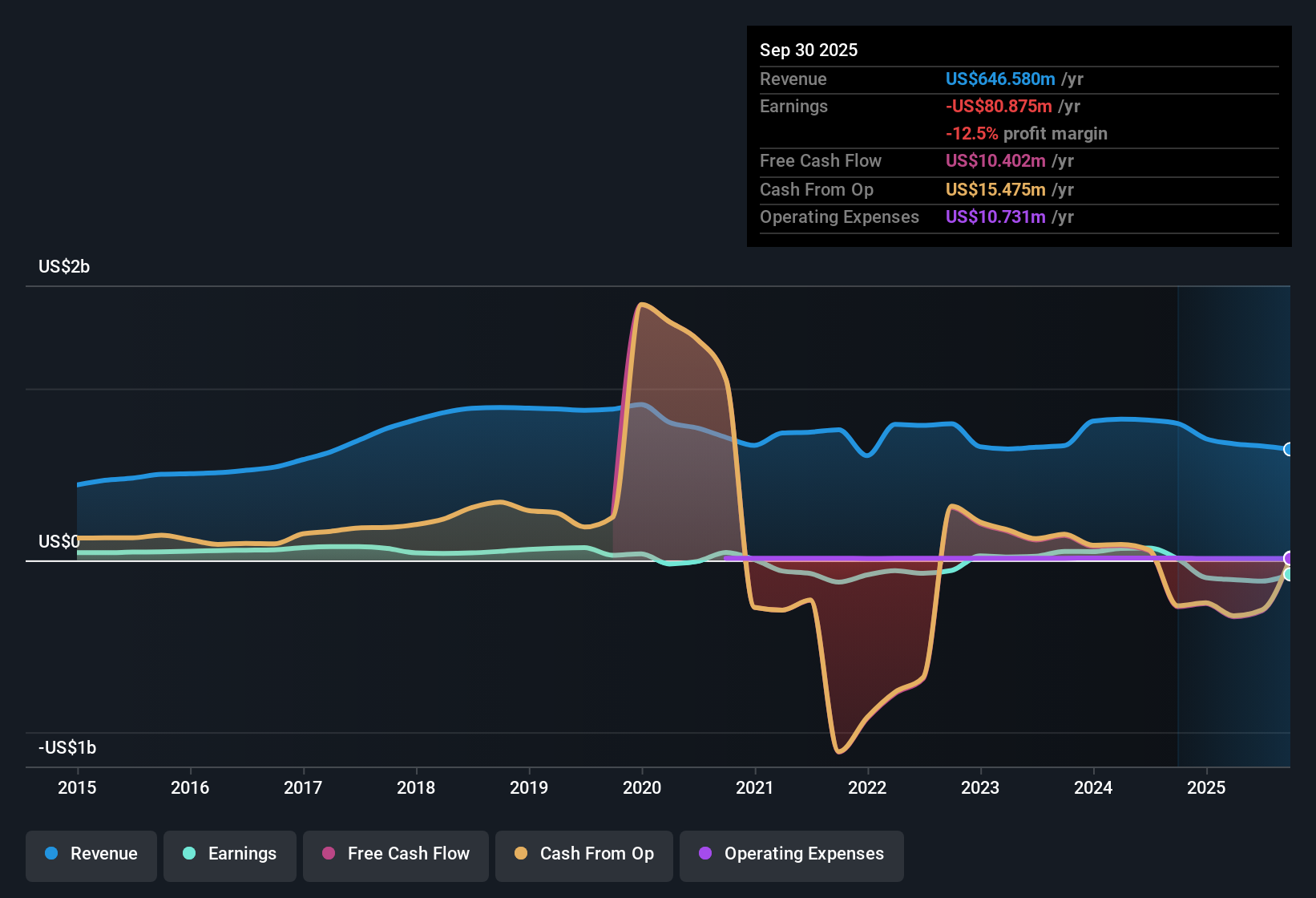Screen dimensions: 1316x898
Task: Toggle the Earnings series visibility
Action: (230, 854)
